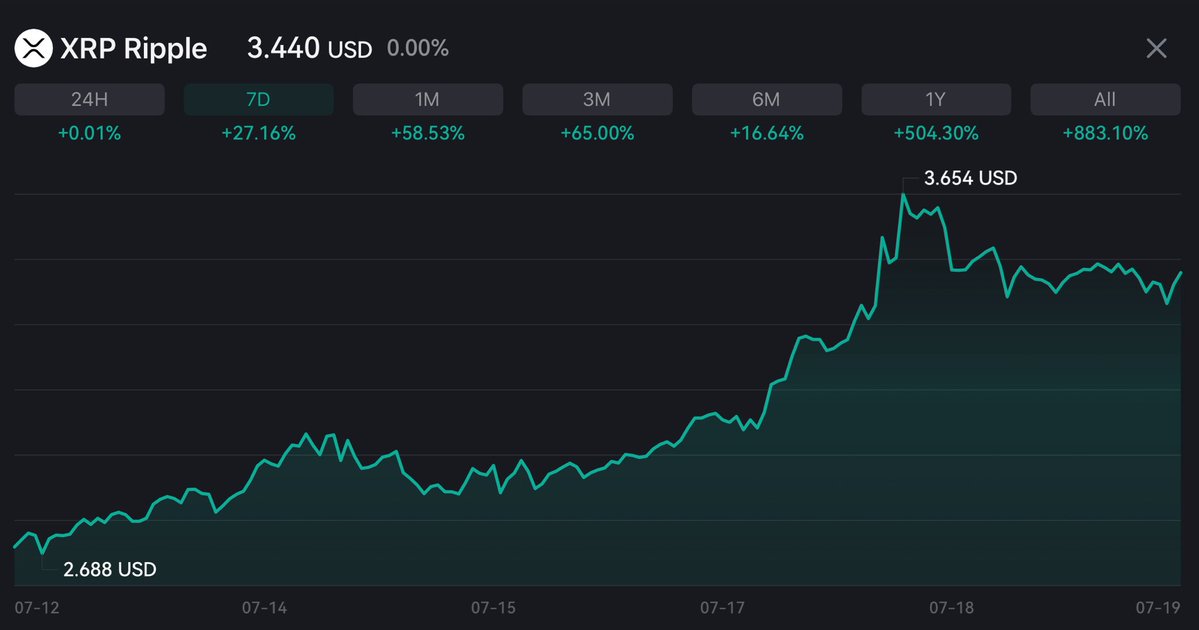Click the 07-19 date axis label
The image size is (1199, 630).
[1158, 608]
